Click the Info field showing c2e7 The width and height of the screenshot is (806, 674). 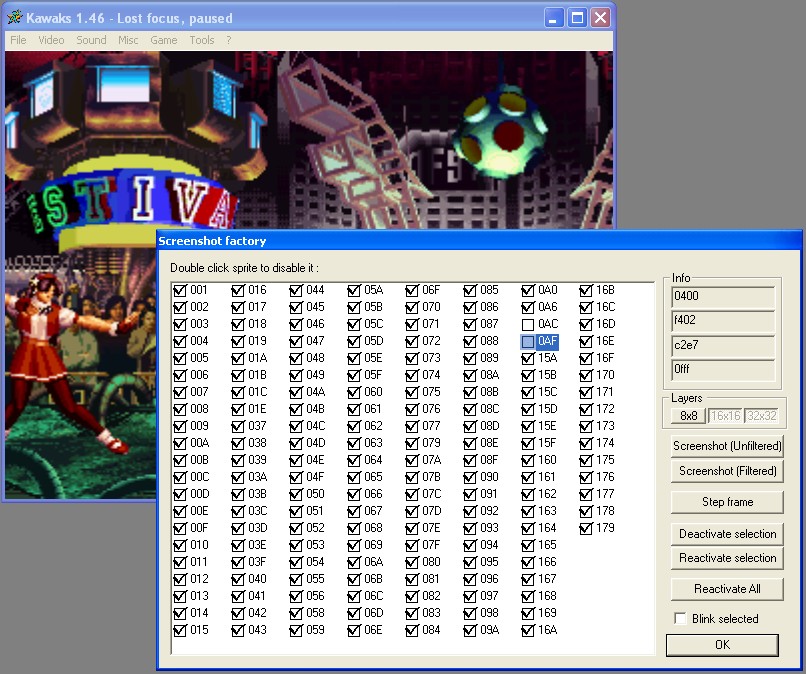(723, 346)
